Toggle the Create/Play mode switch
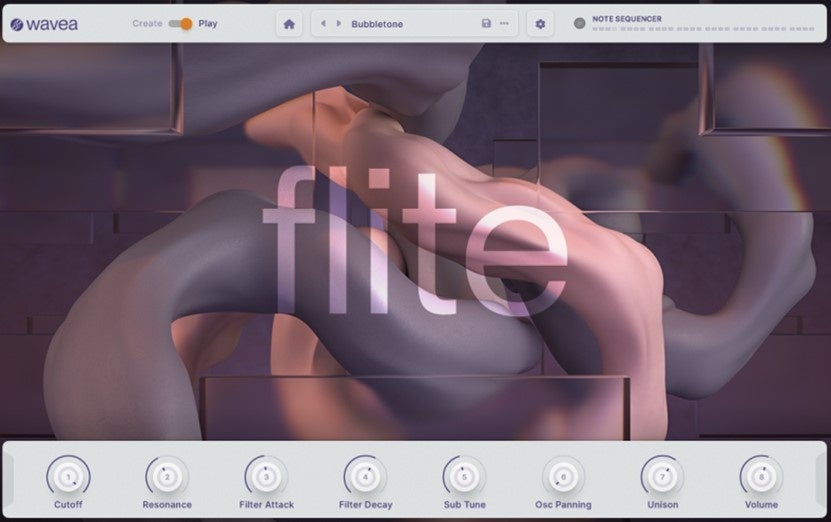The image size is (831, 522). (180, 24)
